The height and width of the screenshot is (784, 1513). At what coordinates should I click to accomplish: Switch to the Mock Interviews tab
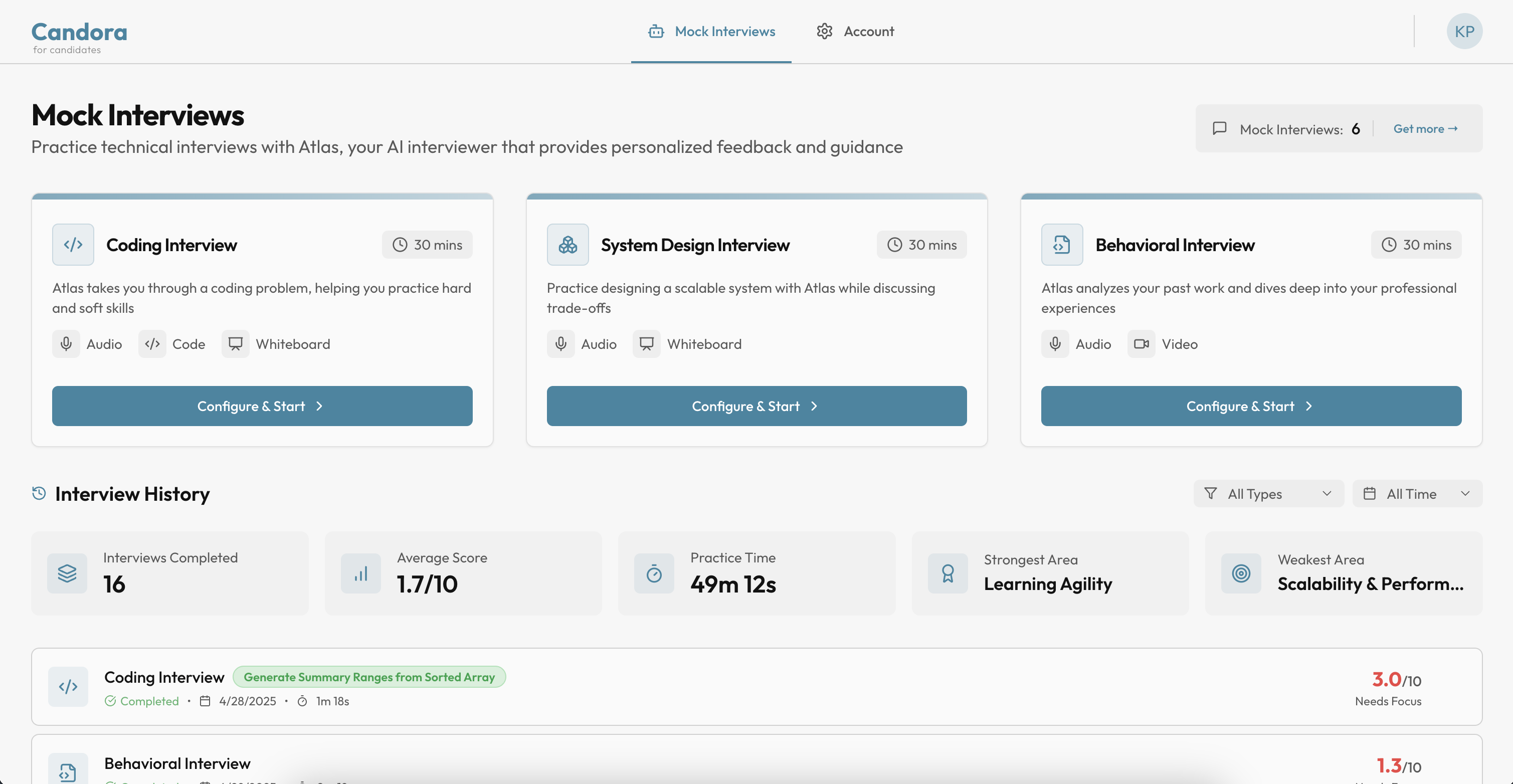tap(711, 31)
